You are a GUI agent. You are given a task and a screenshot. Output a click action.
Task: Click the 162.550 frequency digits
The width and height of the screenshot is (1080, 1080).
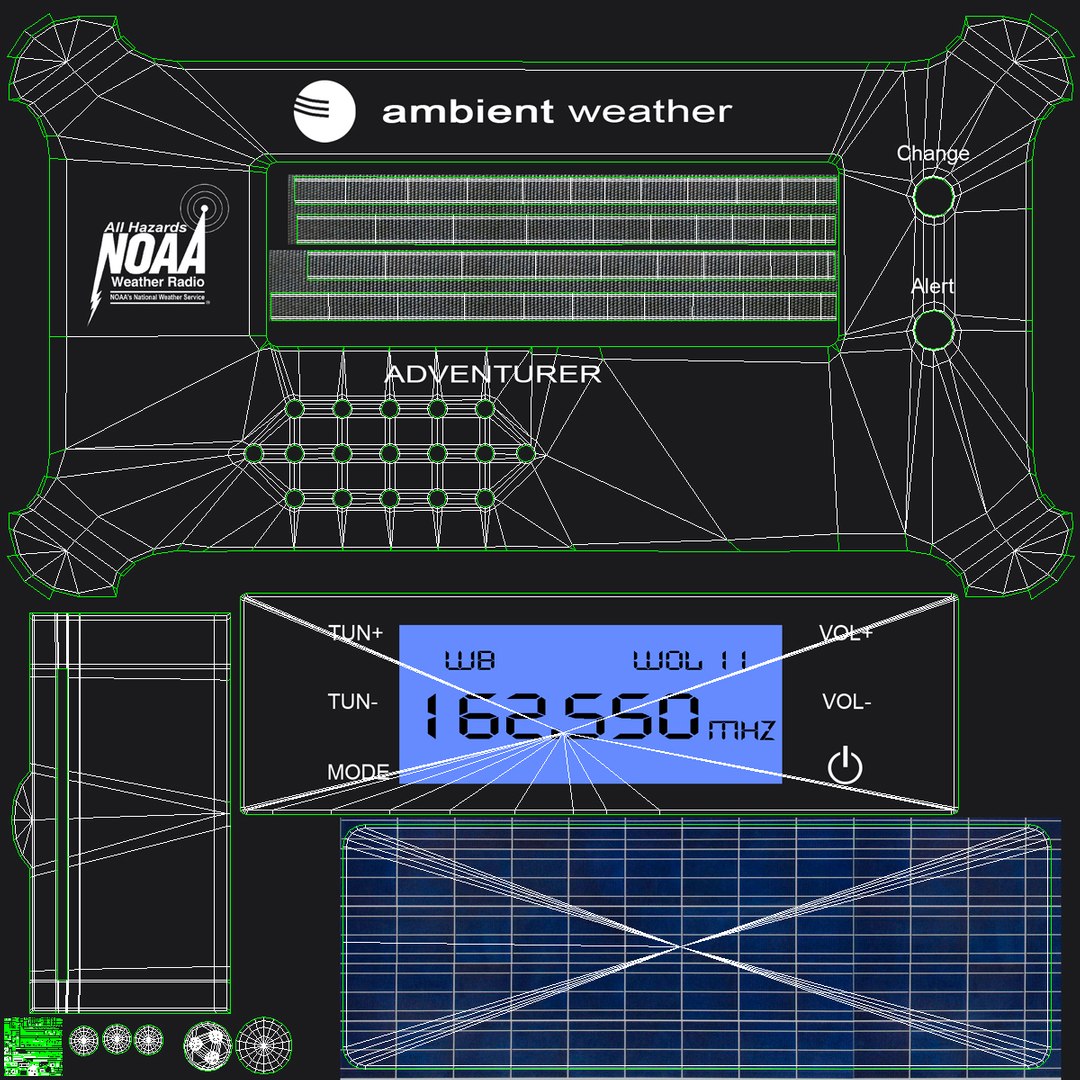[561, 716]
